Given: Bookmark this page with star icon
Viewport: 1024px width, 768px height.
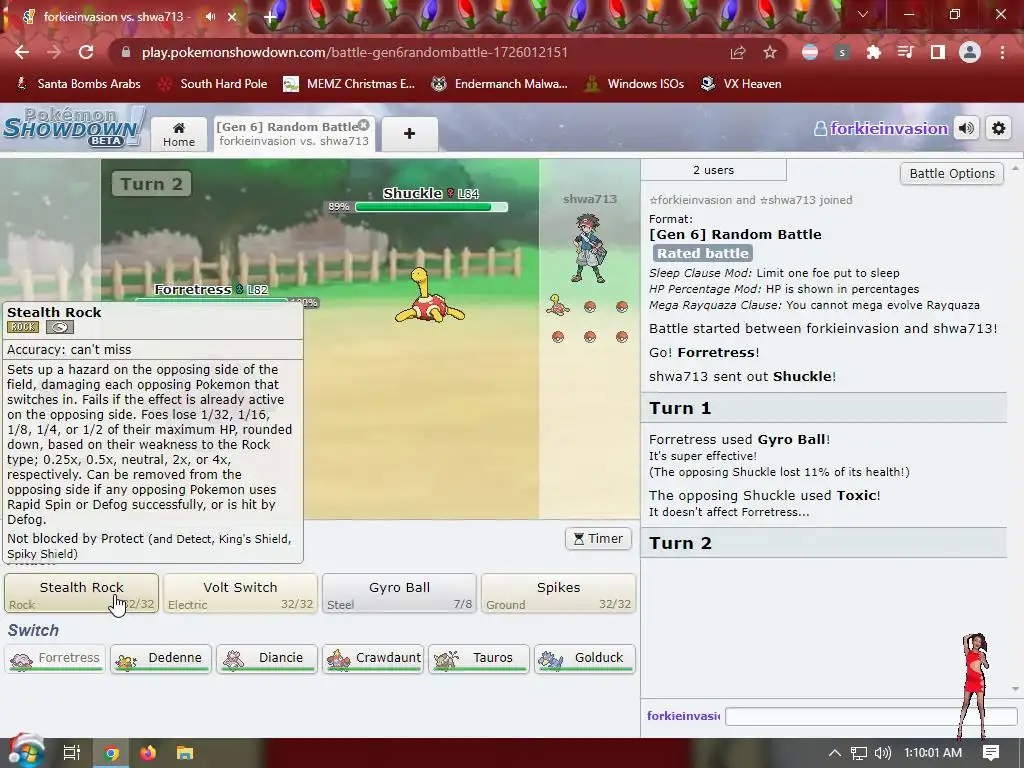Looking at the screenshot, I should pyautogui.click(x=770, y=52).
